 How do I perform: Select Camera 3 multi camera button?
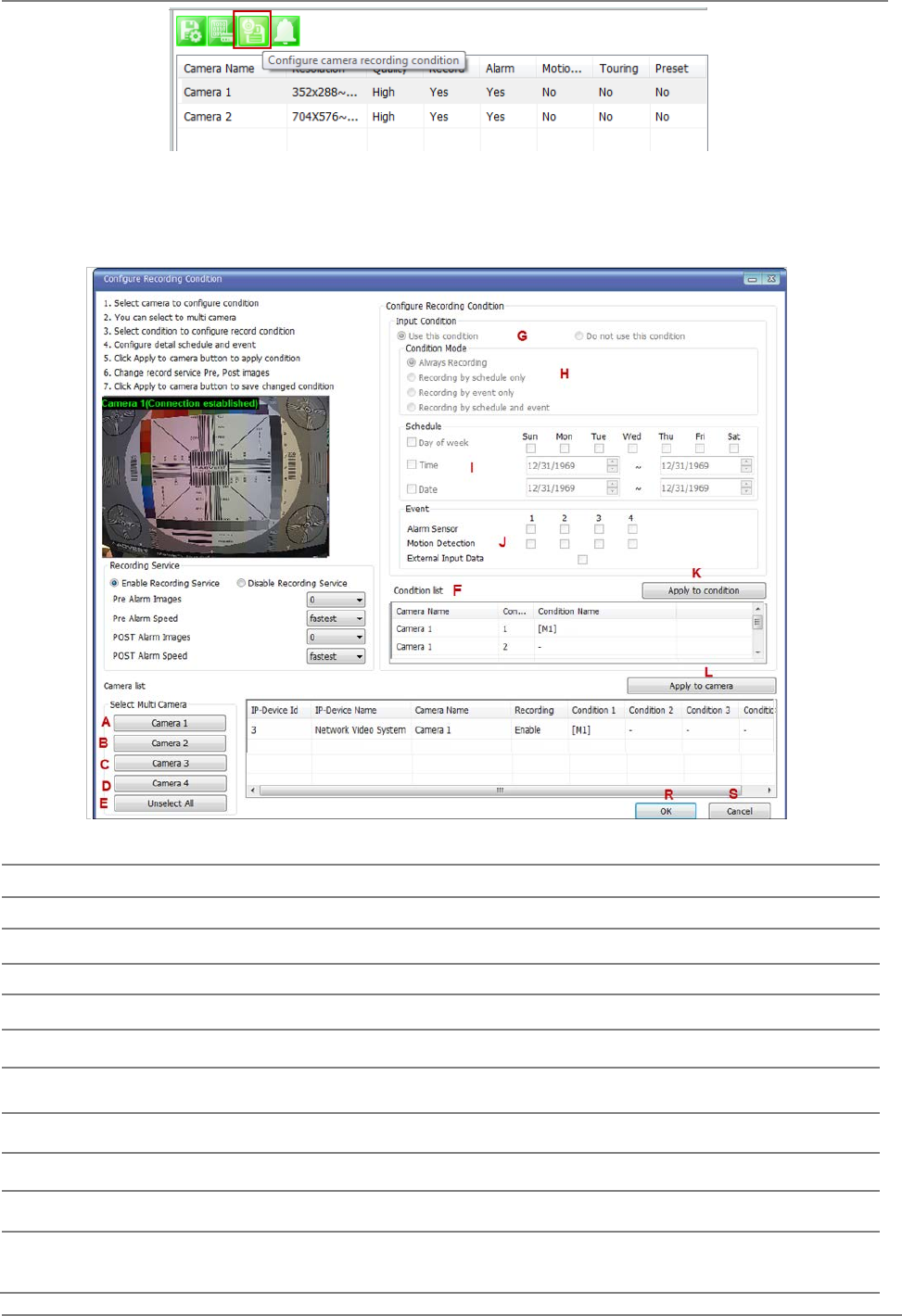pos(170,764)
